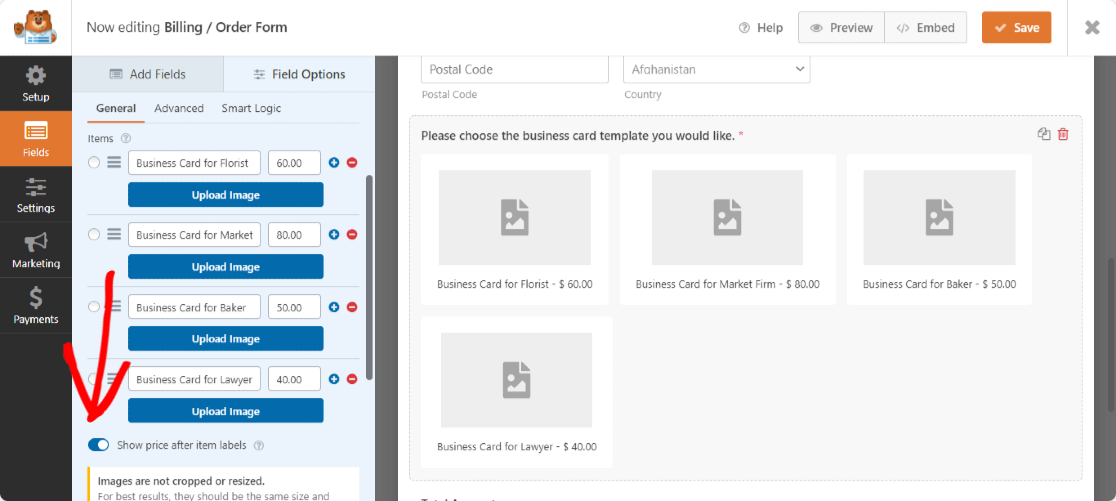Select the Advanced sub-tab
Viewport: 1116px width, 501px height.
point(179,108)
